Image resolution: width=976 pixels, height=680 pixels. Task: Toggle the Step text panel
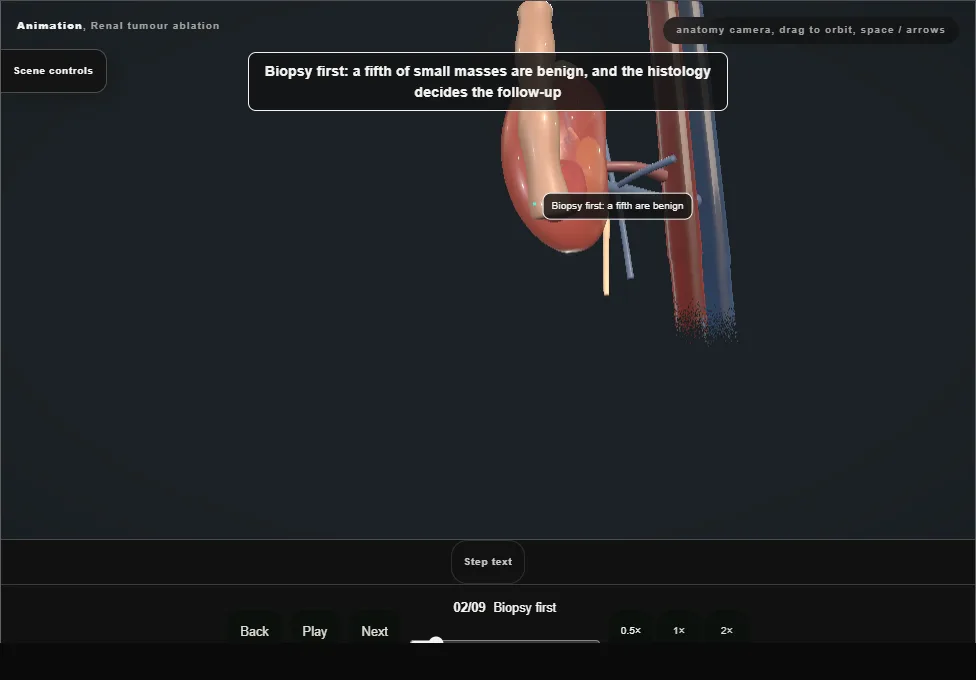pyautogui.click(x=488, y=562)
